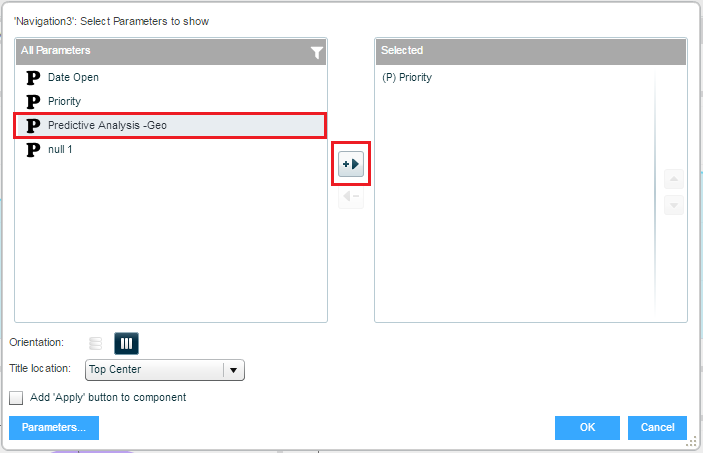Click the Title location dropdown arrow
This screenshot has height=453, width=703.
pyautogui.click(x=234, y=370)
